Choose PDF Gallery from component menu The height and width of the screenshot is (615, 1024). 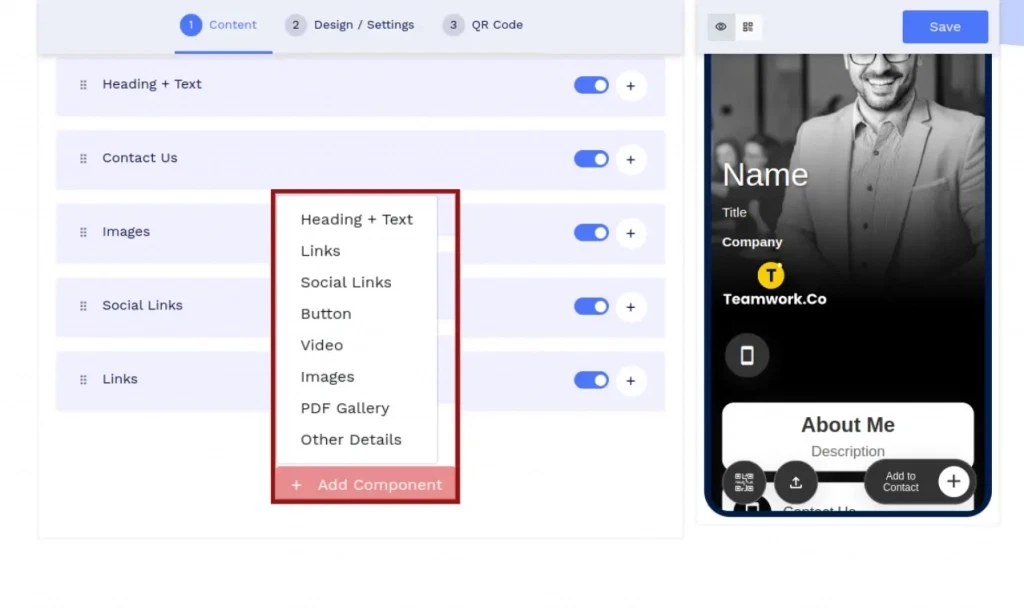[345, 408]
